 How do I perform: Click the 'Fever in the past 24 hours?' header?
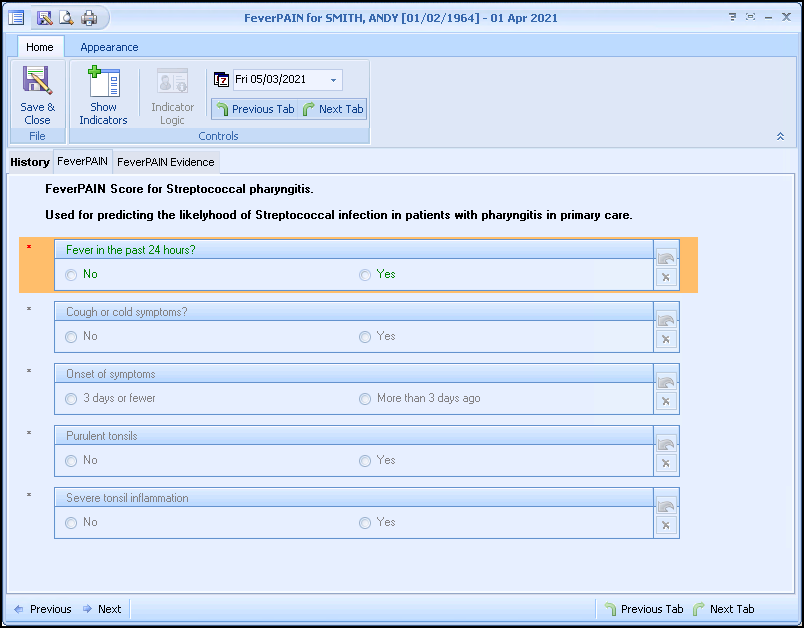pyautogui.click(x=354, y=250)
